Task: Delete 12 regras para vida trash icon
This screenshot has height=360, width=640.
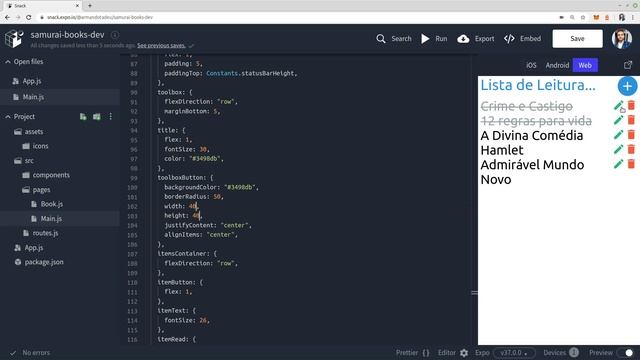Action: (x=631, y=120)
